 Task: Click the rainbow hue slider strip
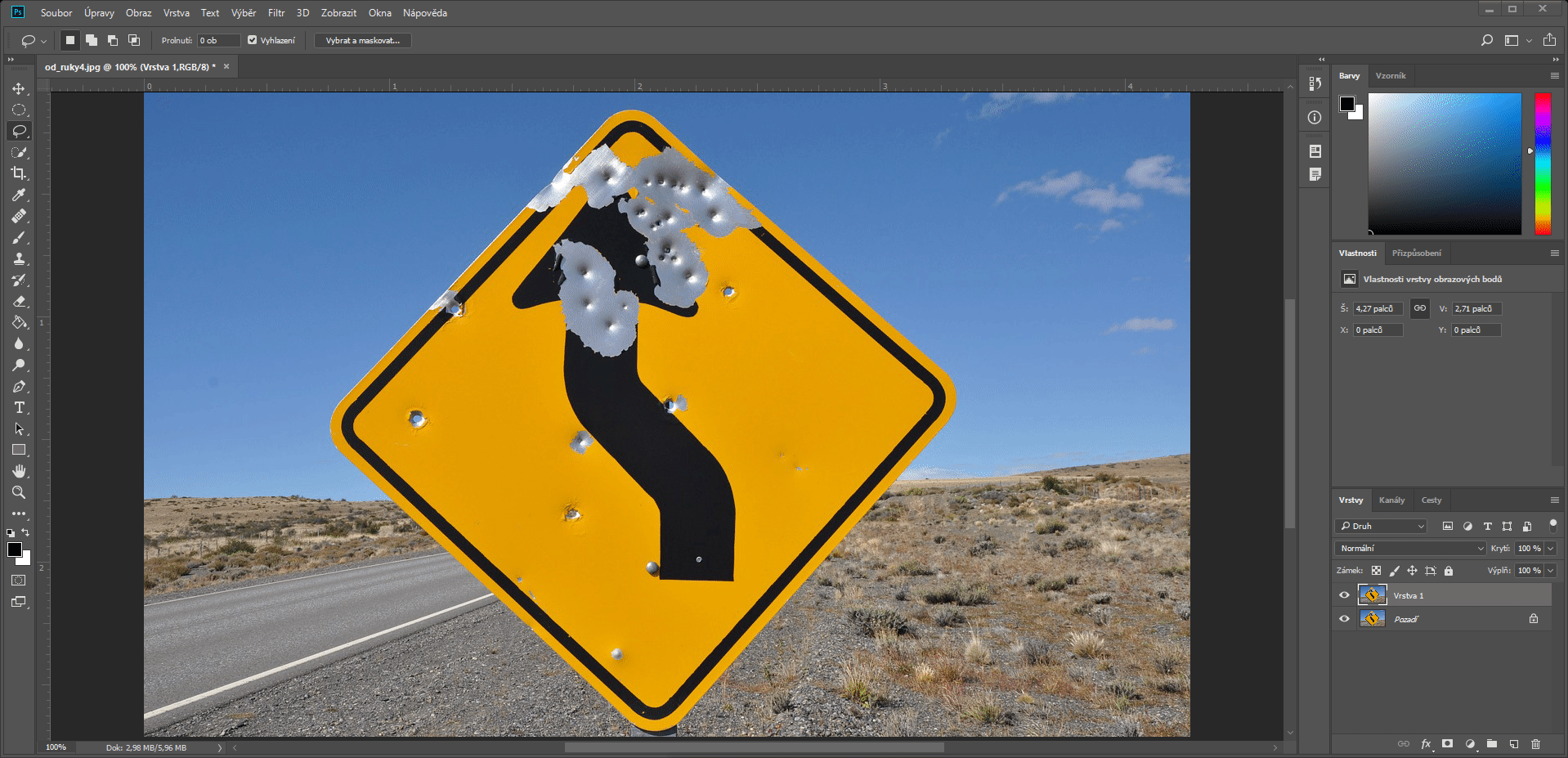click(x=1543, y=164)
